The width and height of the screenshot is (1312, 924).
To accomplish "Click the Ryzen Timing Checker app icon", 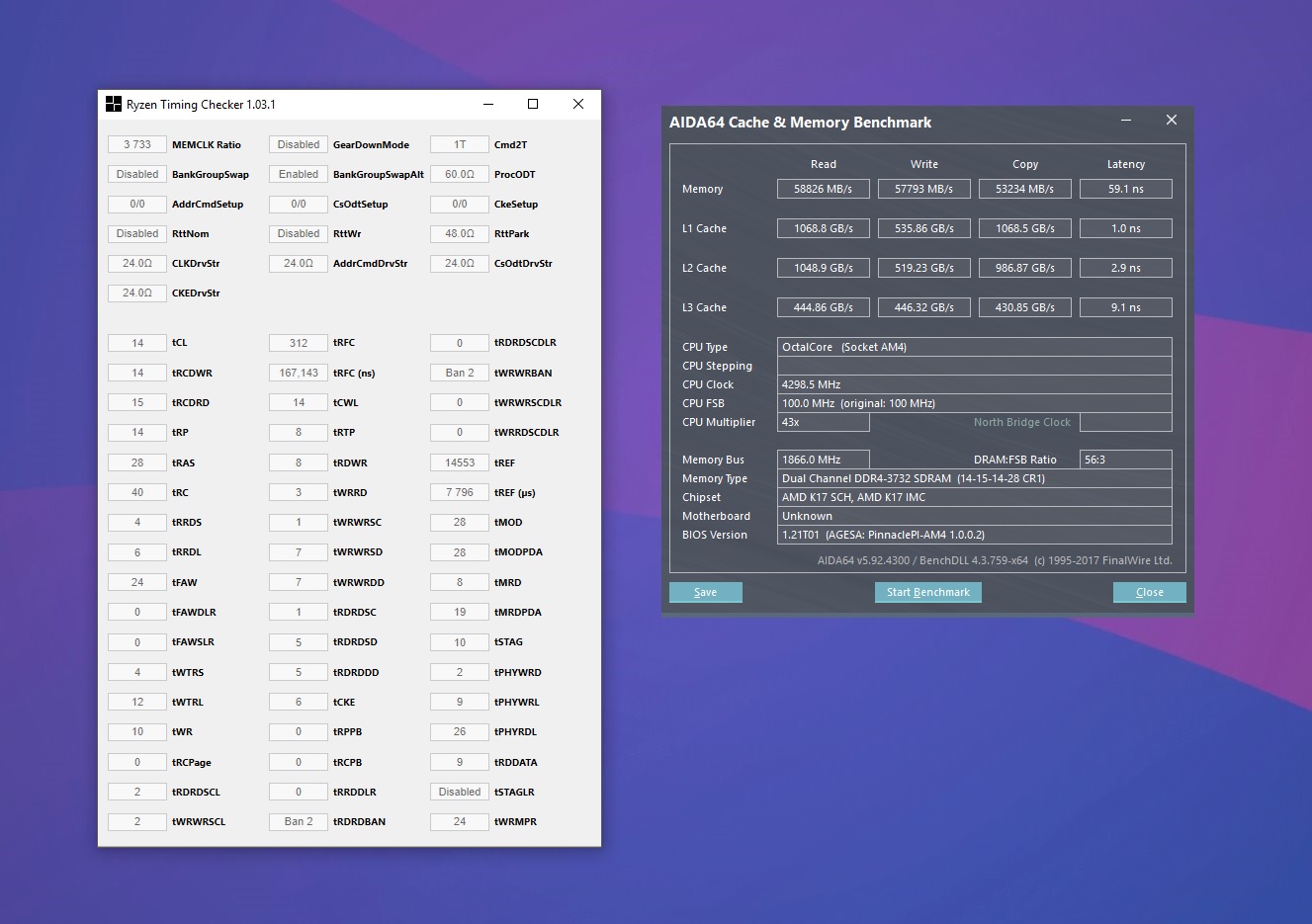I will (x=114, y=104).
